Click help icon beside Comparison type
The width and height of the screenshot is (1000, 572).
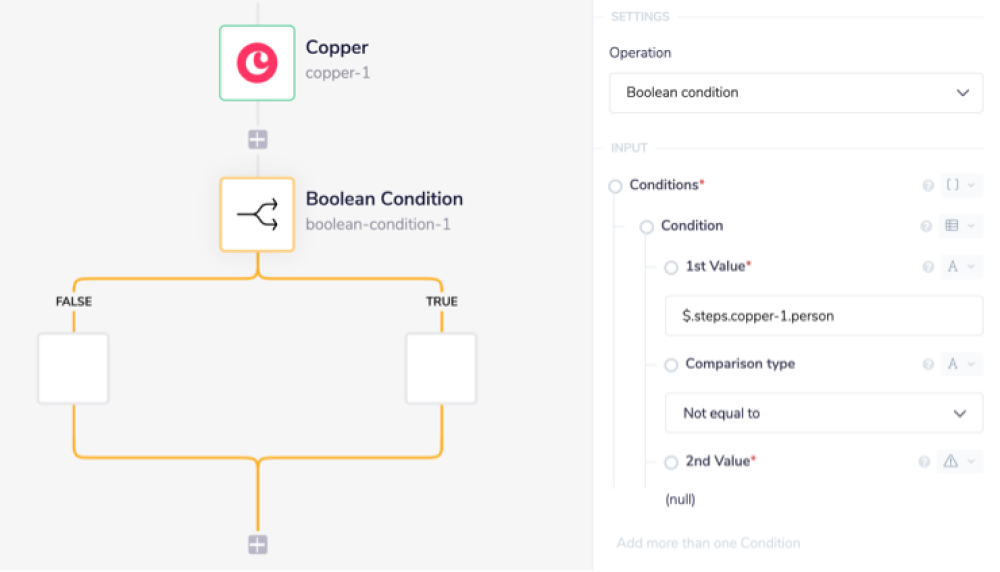pyautogui.click(x=927, y=365)
